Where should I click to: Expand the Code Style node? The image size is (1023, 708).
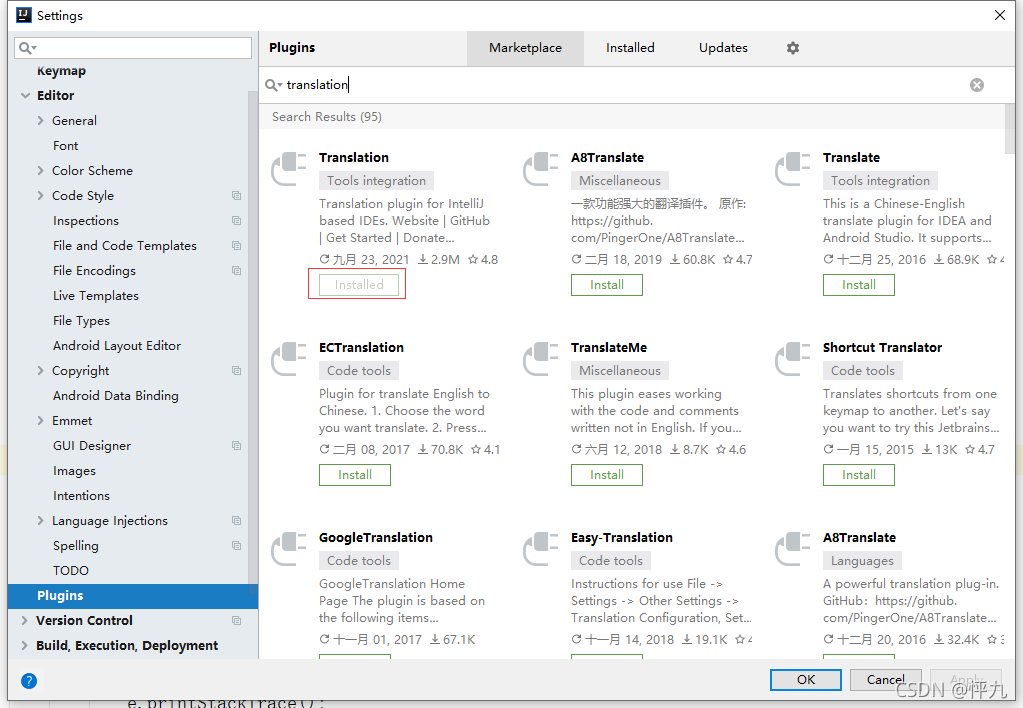(x=40, y=196)
